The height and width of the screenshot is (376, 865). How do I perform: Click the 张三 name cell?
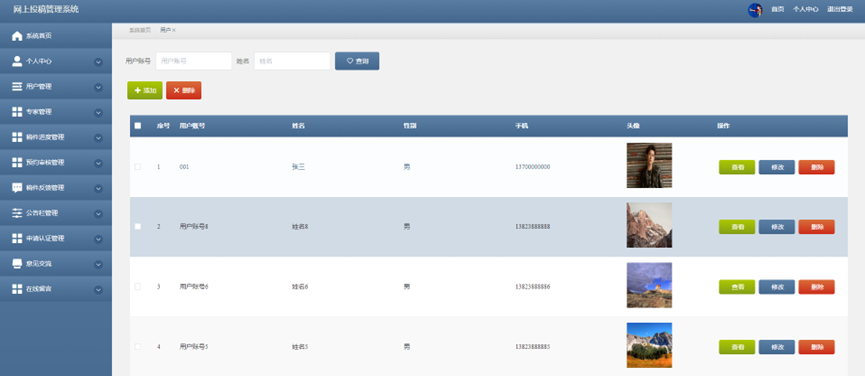(298, 167)
